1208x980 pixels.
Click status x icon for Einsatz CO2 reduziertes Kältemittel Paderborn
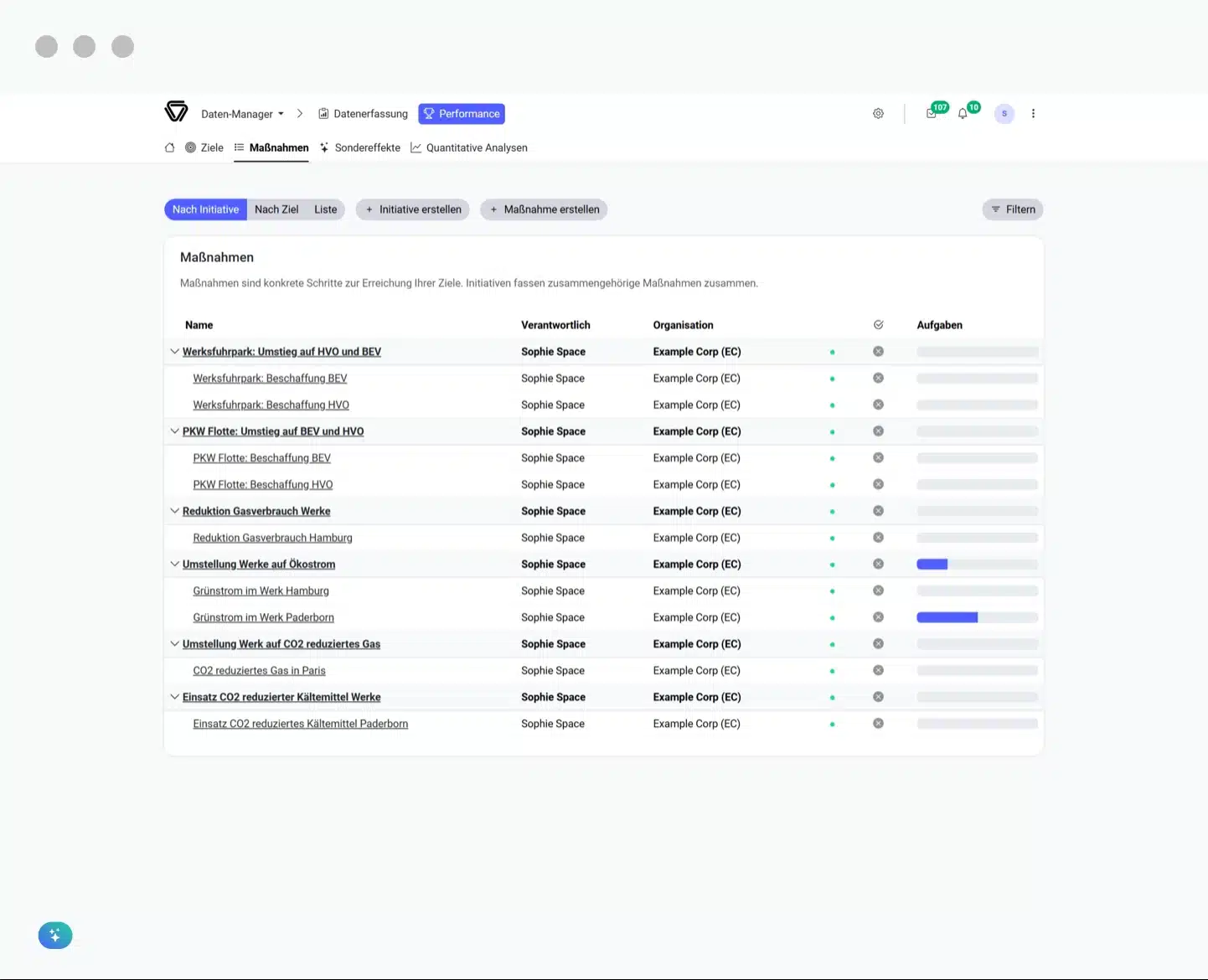coord(878,723)
